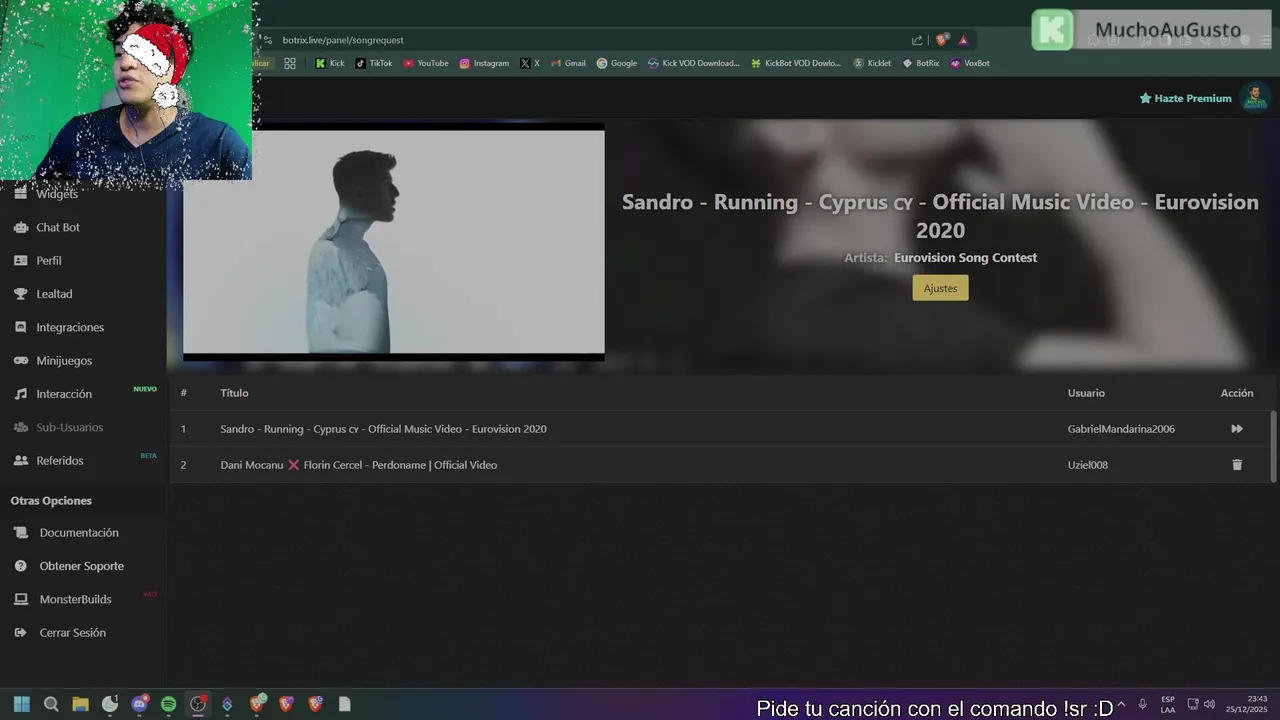
Task: Click the username Uziel008
Action: coord(1087,465)
